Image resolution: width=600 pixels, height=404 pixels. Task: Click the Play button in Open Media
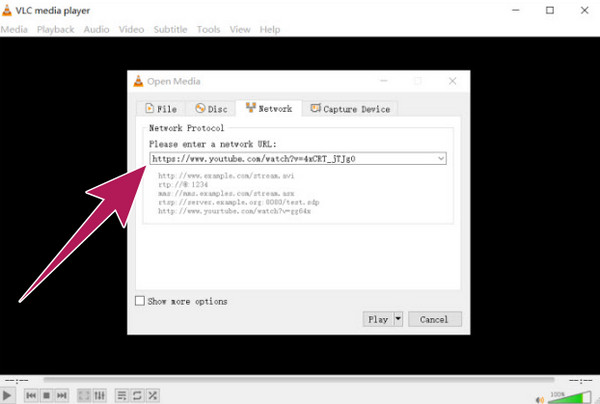(378, 319)
